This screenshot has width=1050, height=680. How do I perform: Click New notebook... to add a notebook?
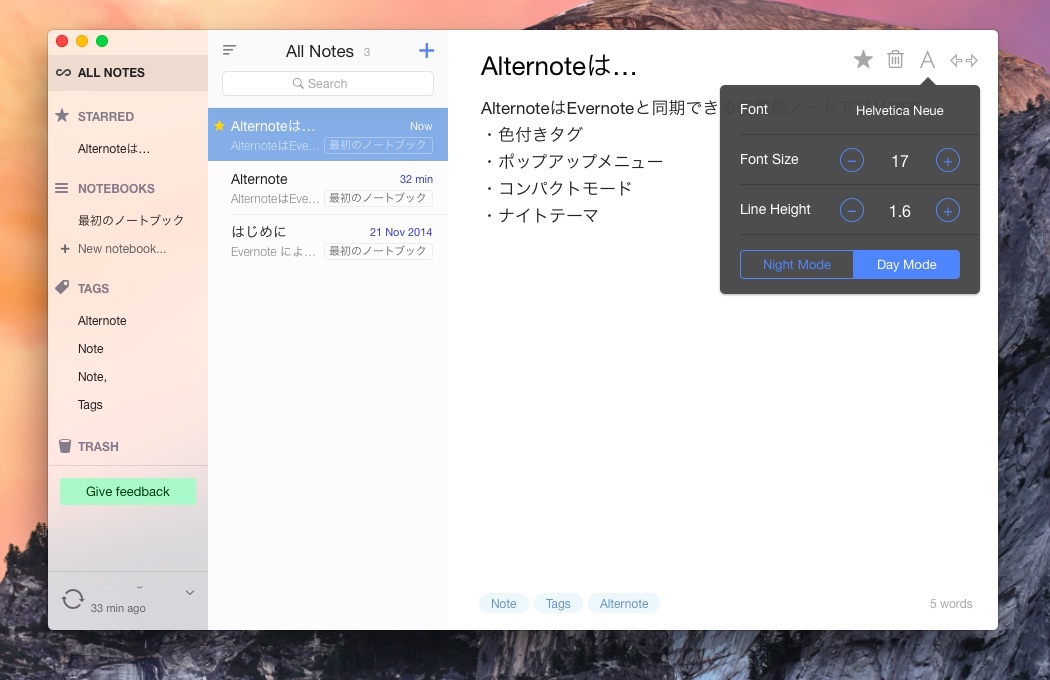coord(122,249)
